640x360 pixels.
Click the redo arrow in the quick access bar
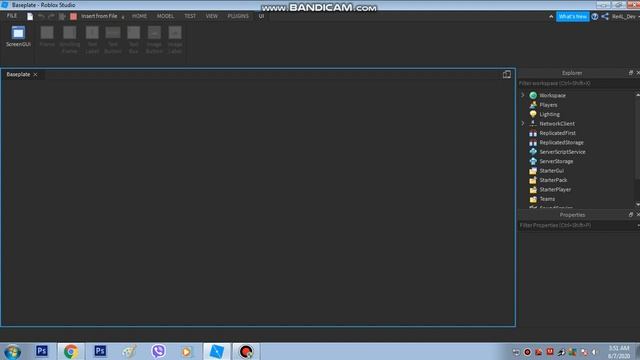[51, 16]
